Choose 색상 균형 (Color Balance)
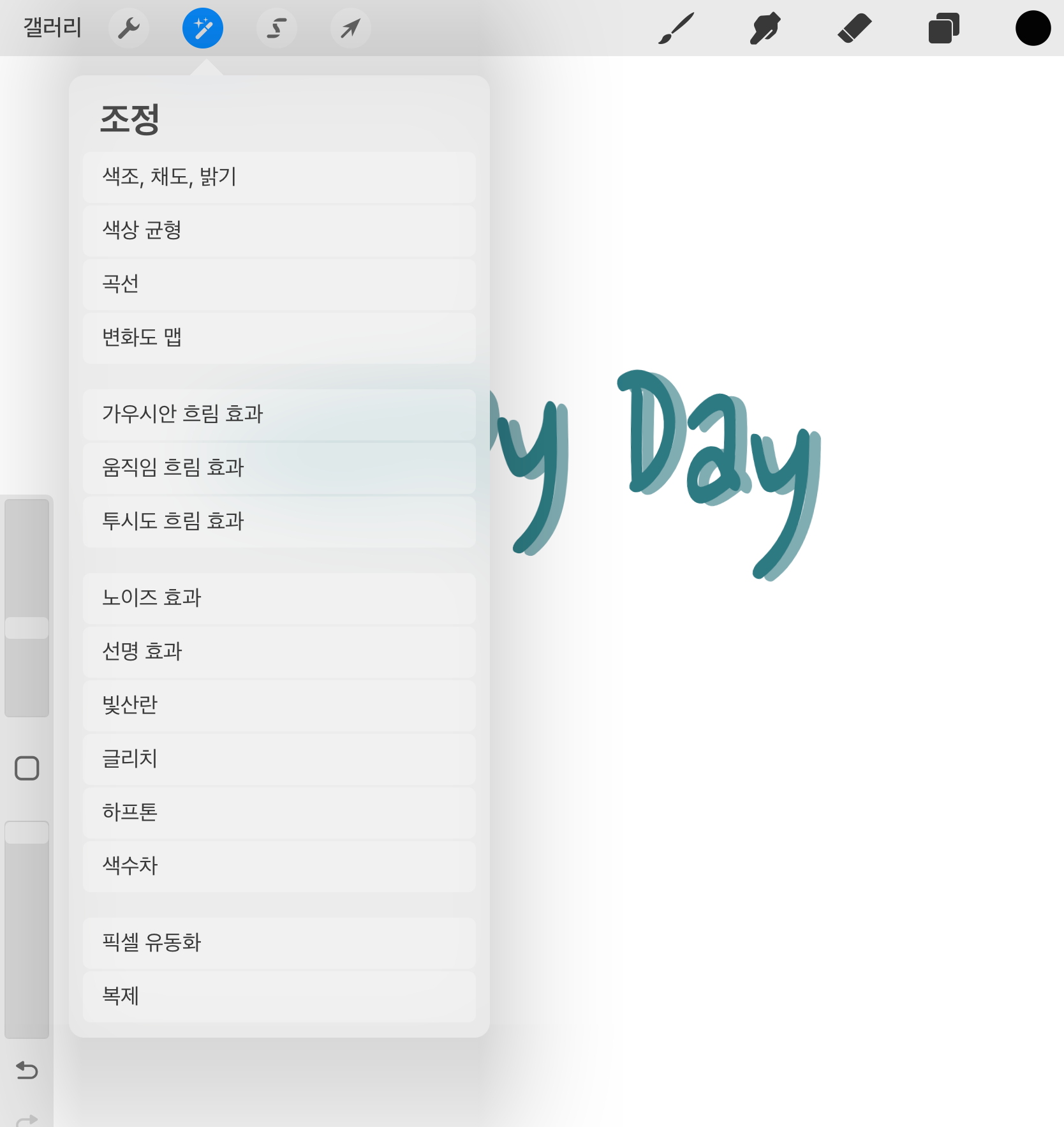This screenshot has height=1127, width=1064. (279, 231)
